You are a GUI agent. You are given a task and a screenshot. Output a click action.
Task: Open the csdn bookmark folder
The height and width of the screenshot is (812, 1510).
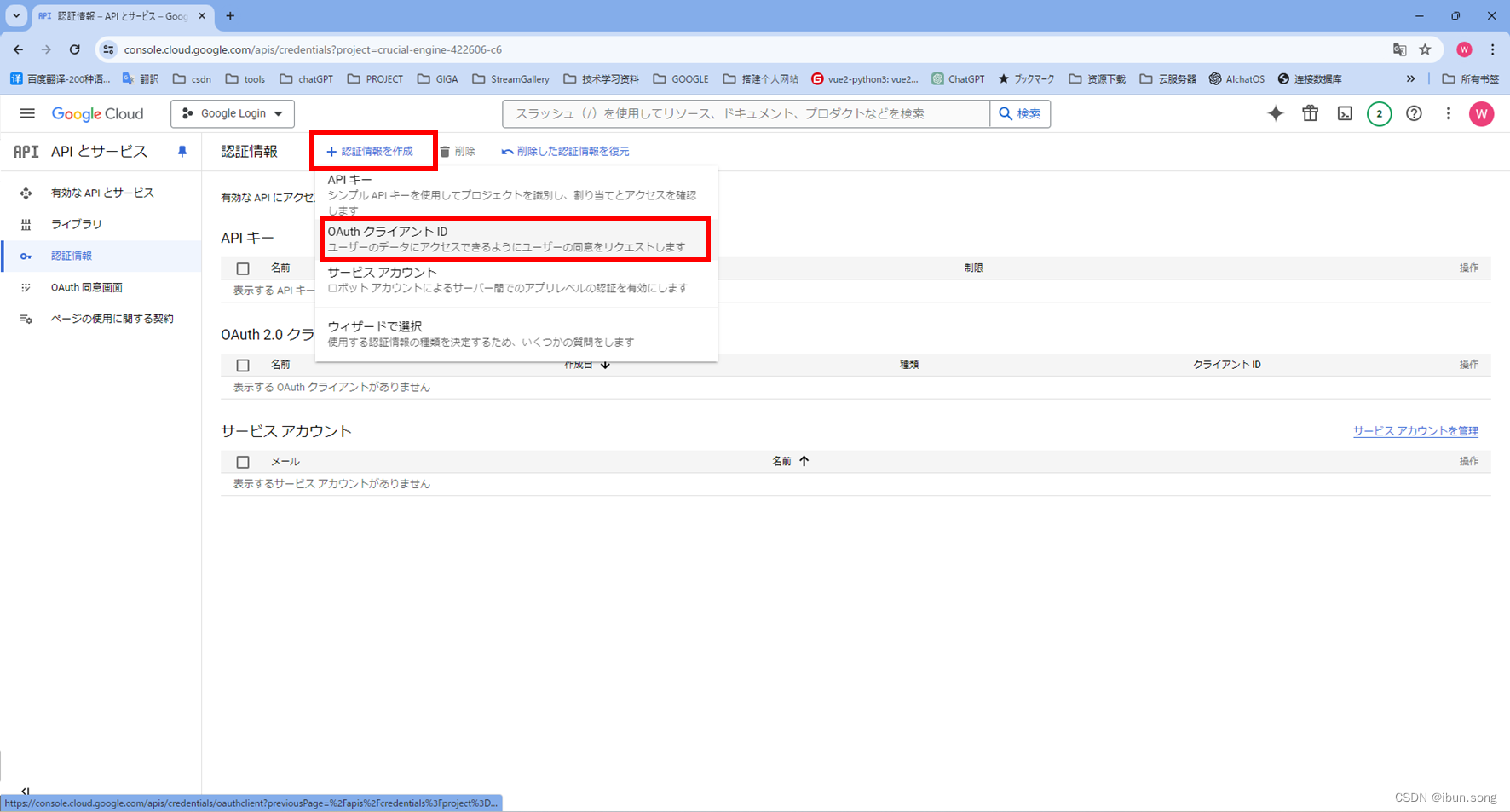(192, 78)
